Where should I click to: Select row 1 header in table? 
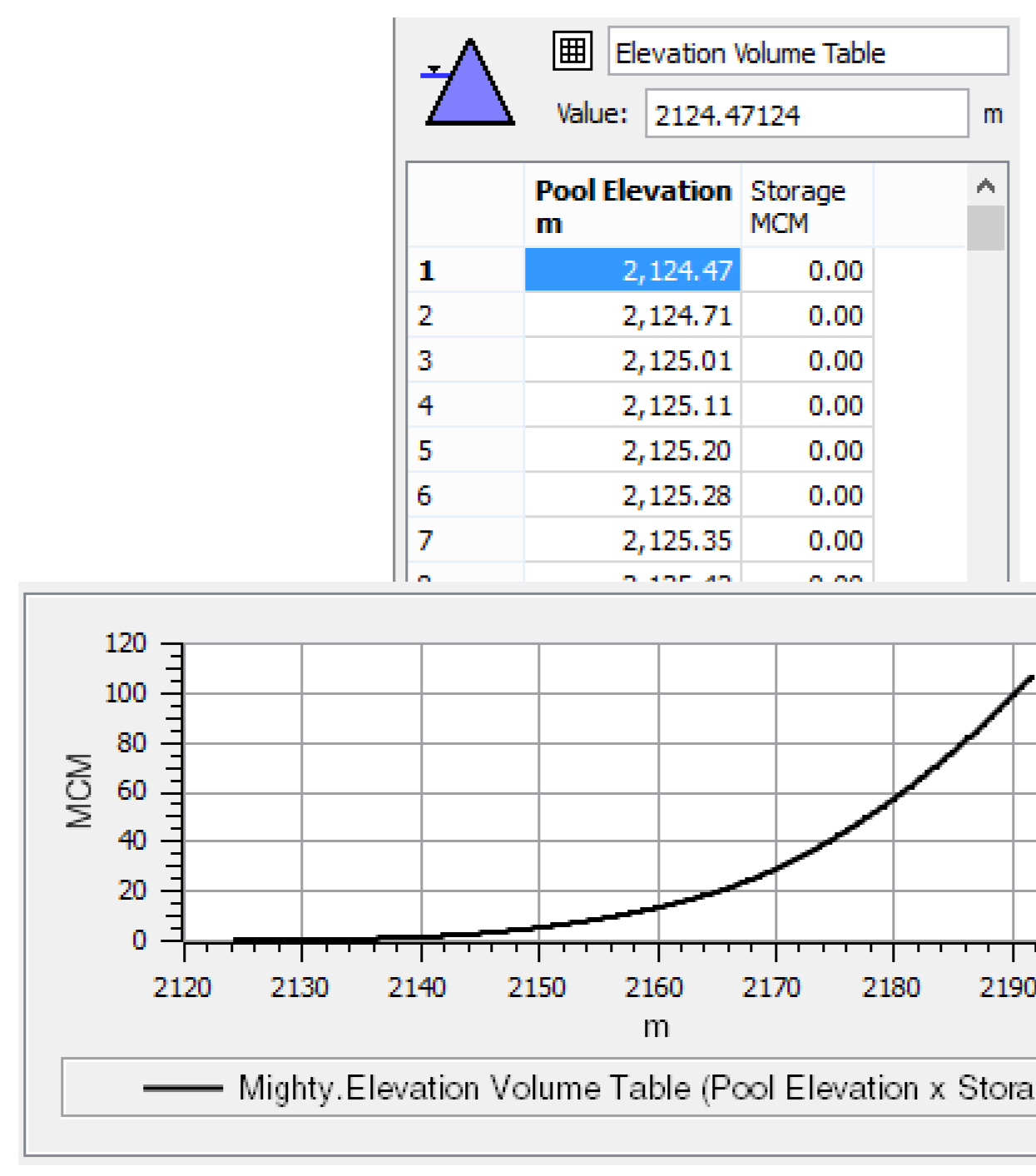point(465,270)
